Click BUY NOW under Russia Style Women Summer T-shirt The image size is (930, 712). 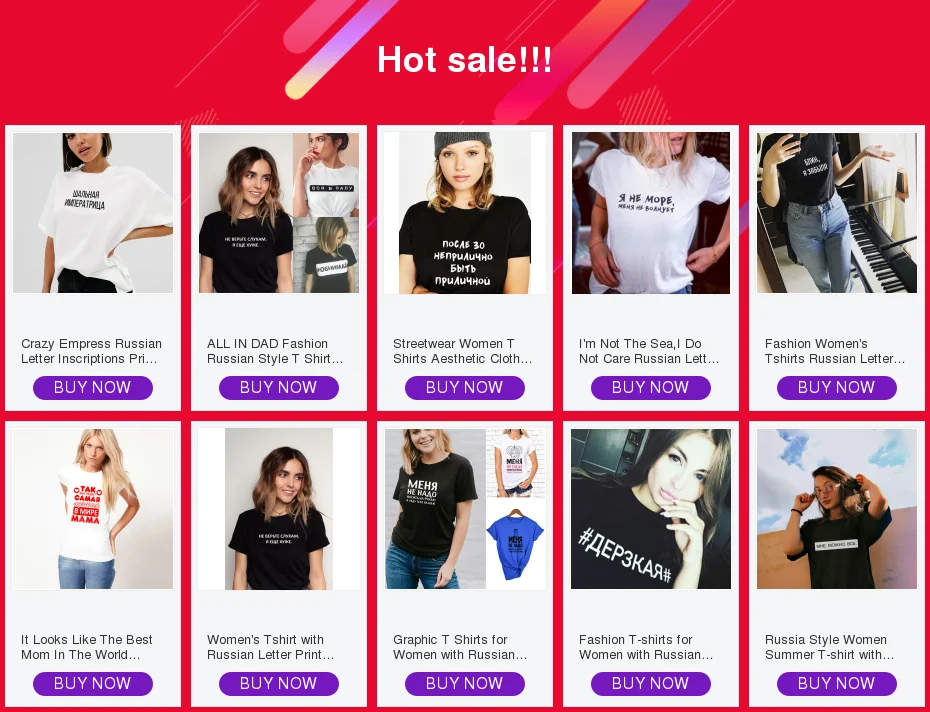(836, 684)
